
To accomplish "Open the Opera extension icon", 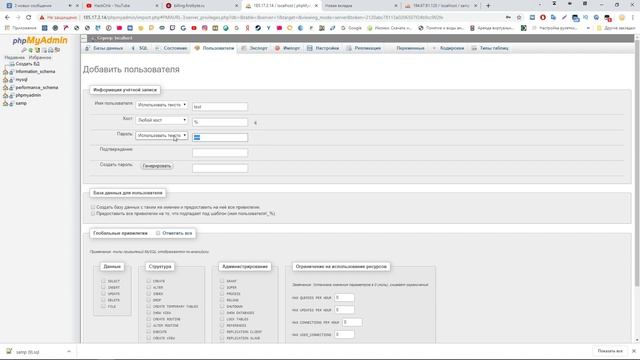I will (x=542, y=18).
